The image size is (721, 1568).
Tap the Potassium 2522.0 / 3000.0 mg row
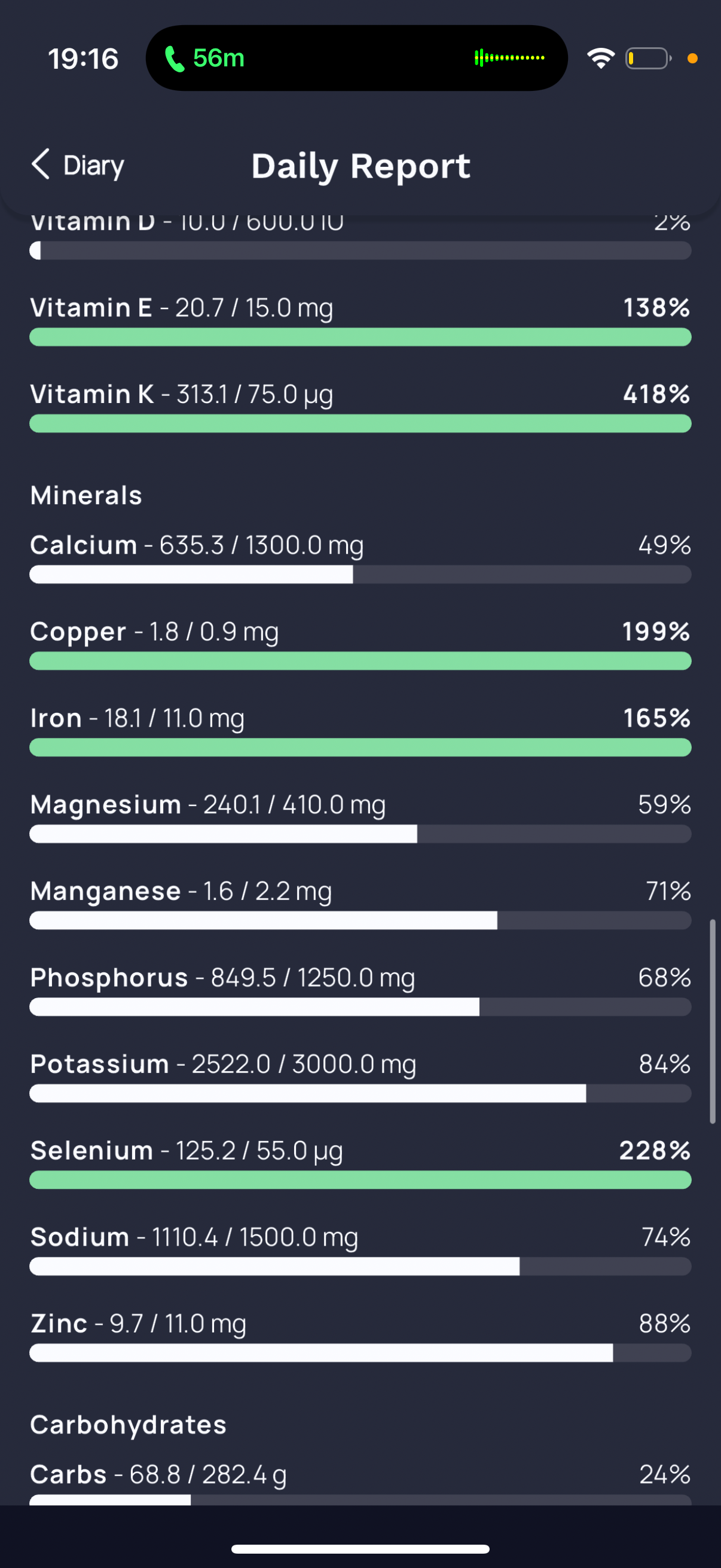click(360, 1076)
